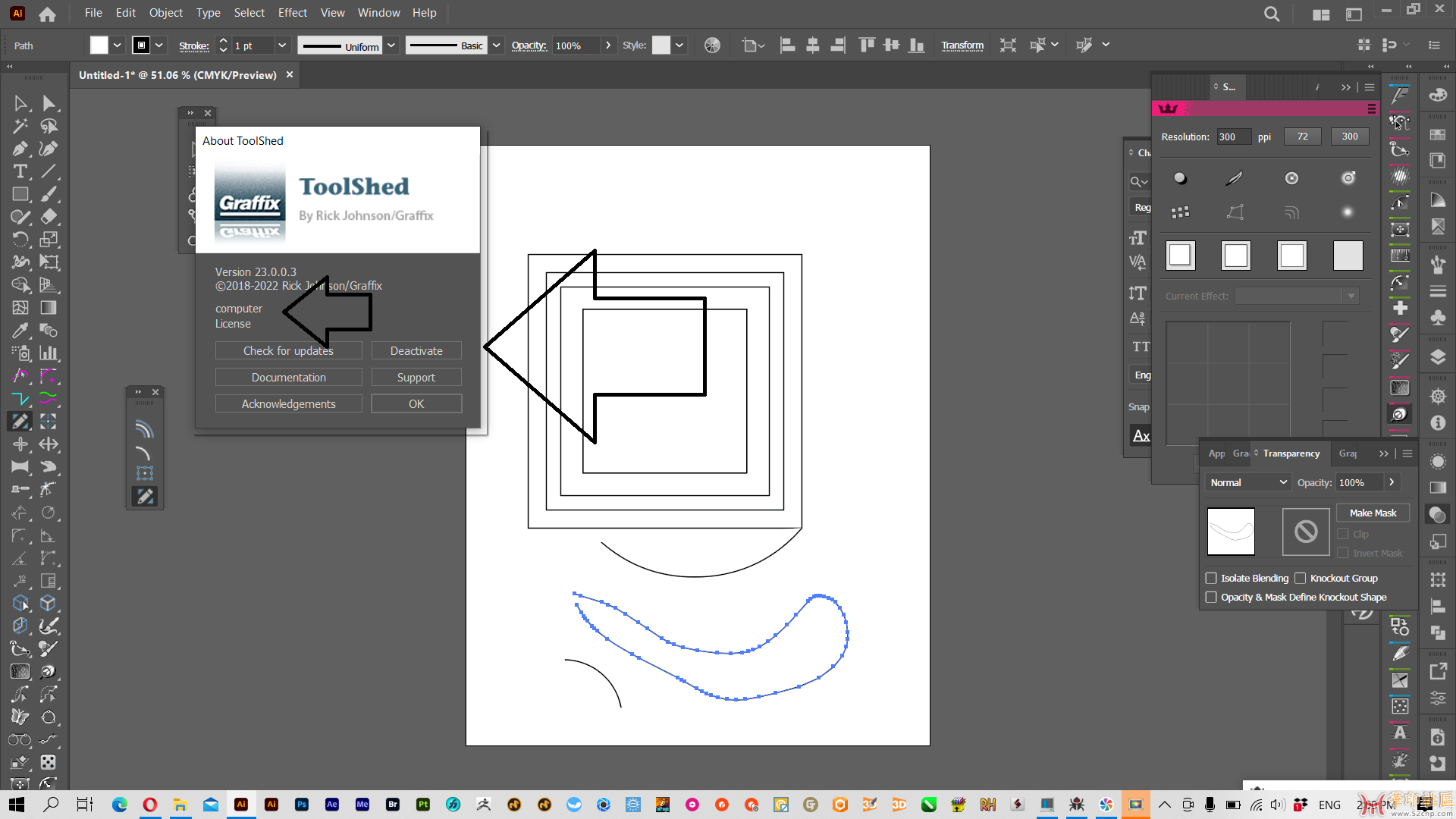Image resolution: width=1456 pixels, height=819 pixels.
Task: Select the Rectangle tool
Action: tap(20, 194)
